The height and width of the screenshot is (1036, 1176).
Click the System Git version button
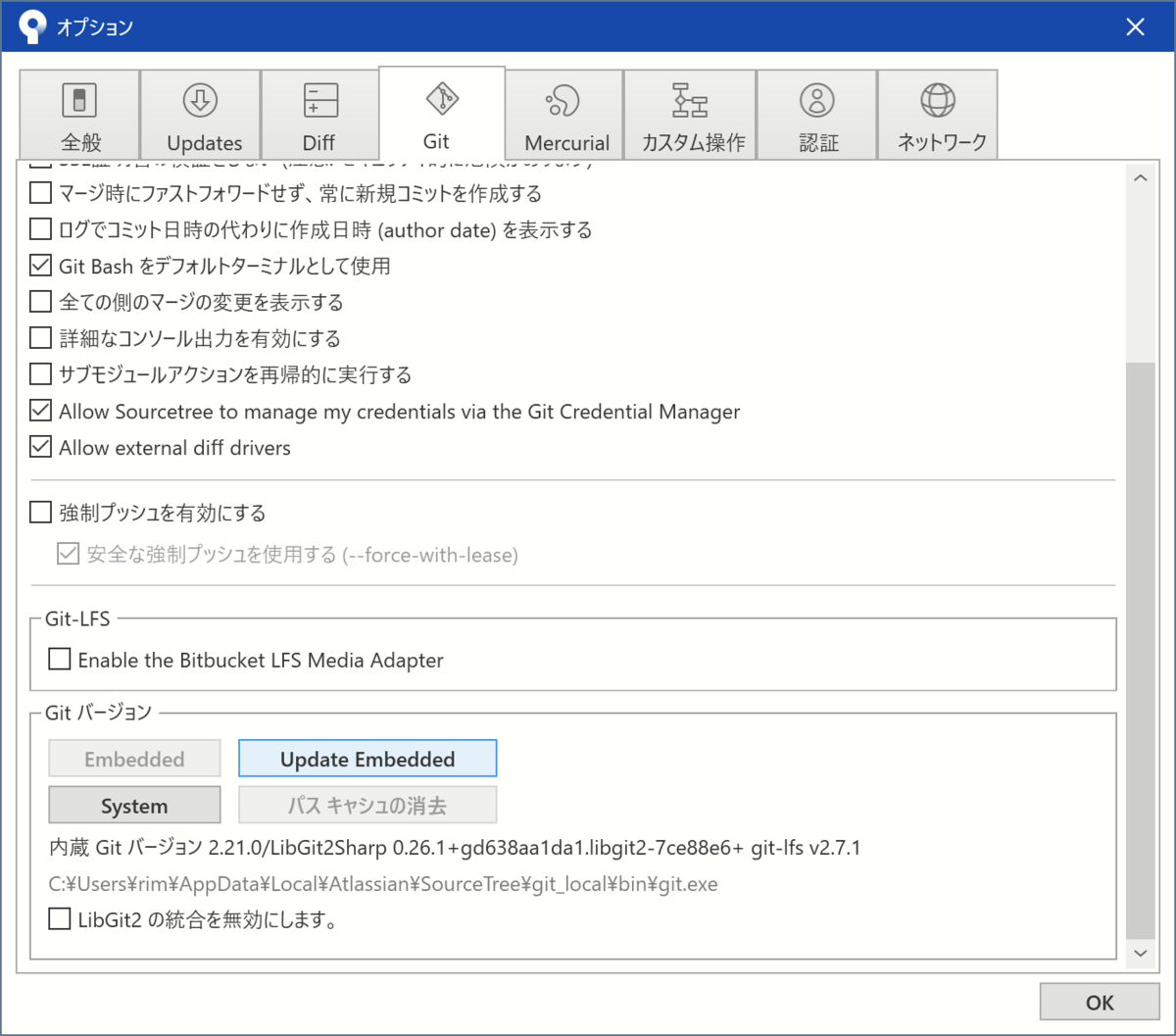coord(134,805)
